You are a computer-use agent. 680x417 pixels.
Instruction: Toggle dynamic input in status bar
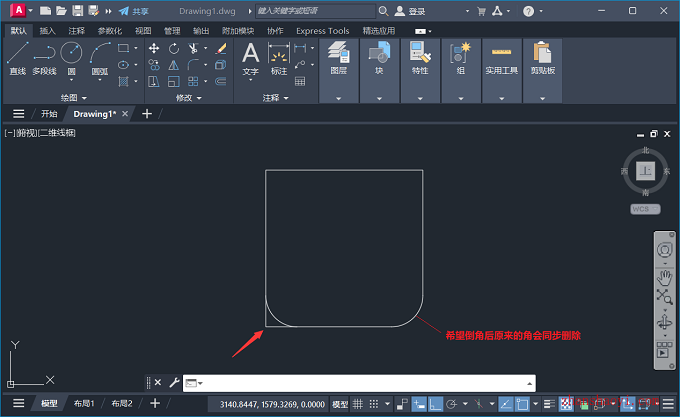419,404
